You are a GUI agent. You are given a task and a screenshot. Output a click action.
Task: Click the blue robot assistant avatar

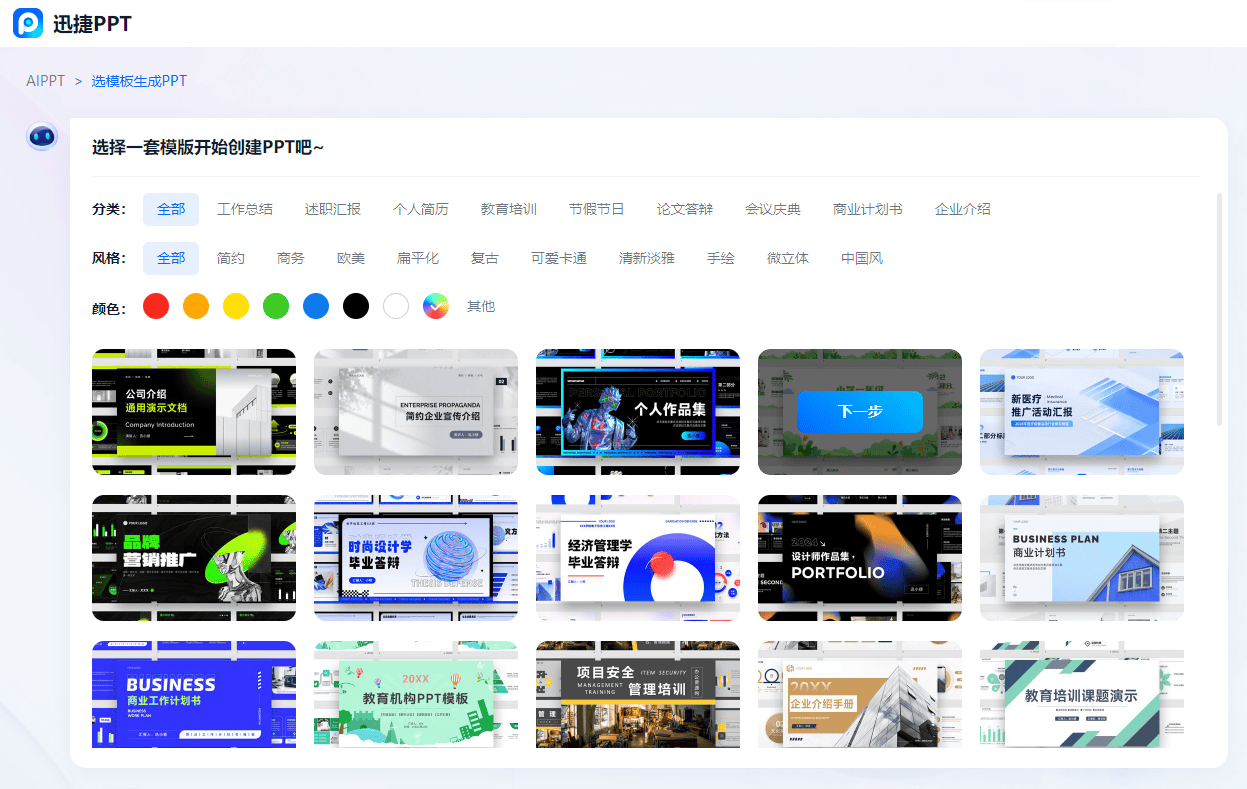click(x=42, y=137)
